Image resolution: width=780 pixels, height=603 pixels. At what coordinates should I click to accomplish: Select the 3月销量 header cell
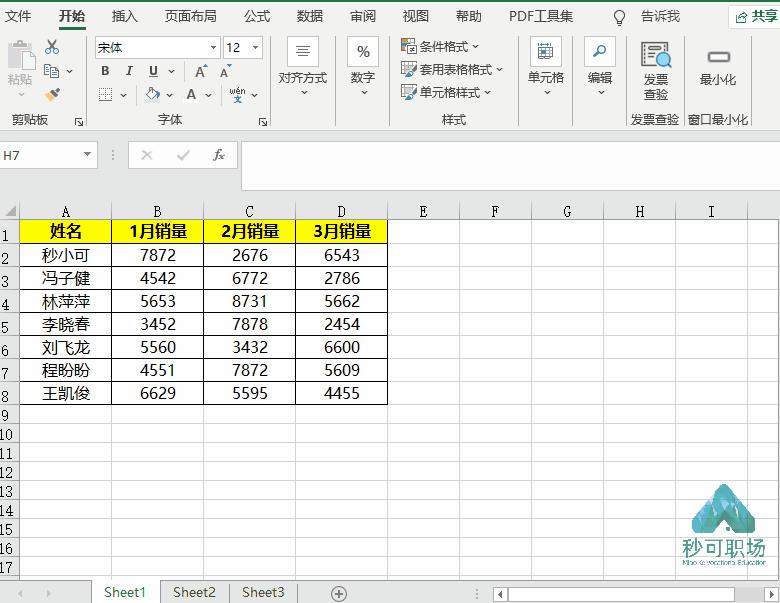point(342,231)
